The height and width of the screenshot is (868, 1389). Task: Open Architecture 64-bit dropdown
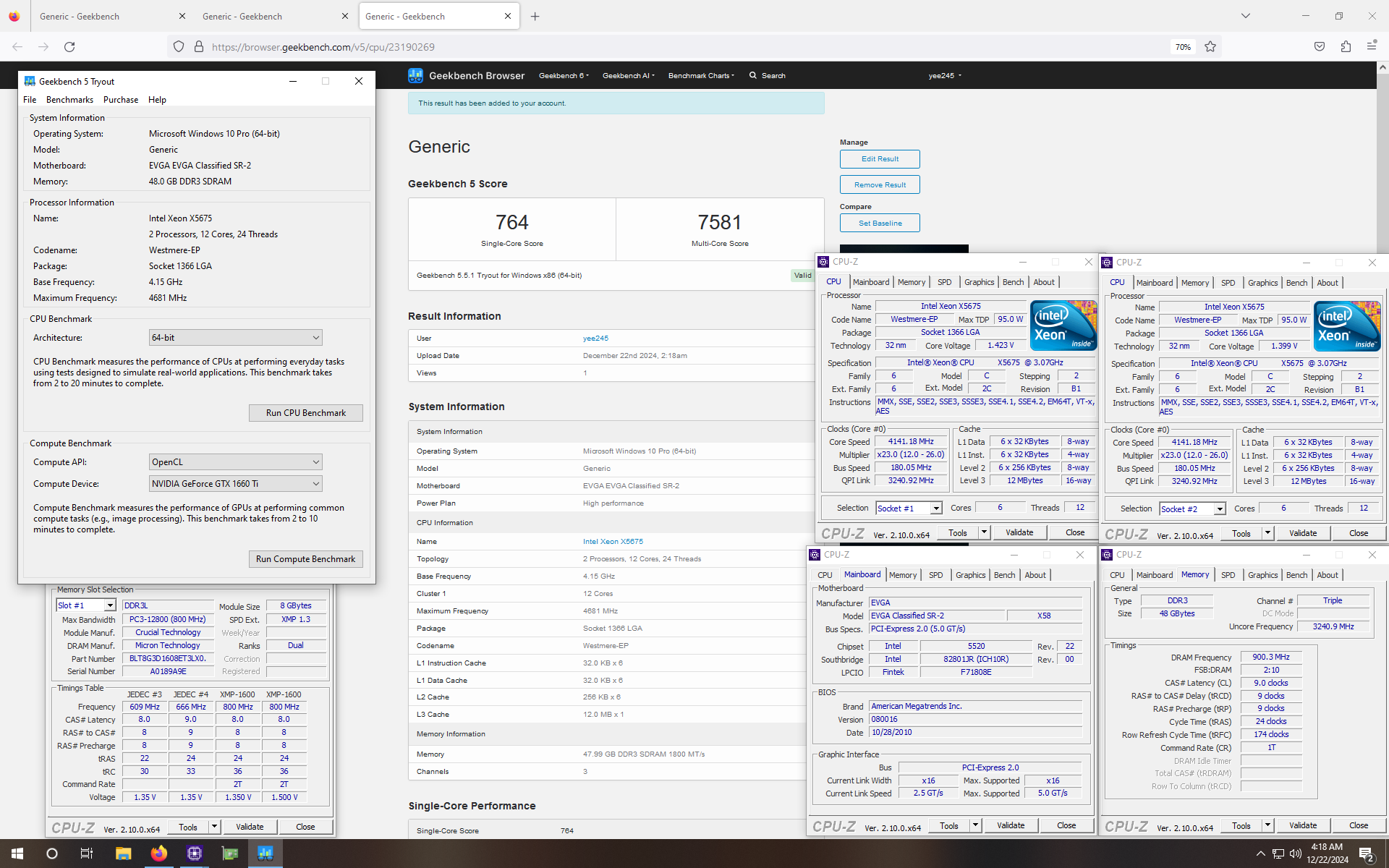(x=235, y=338)
